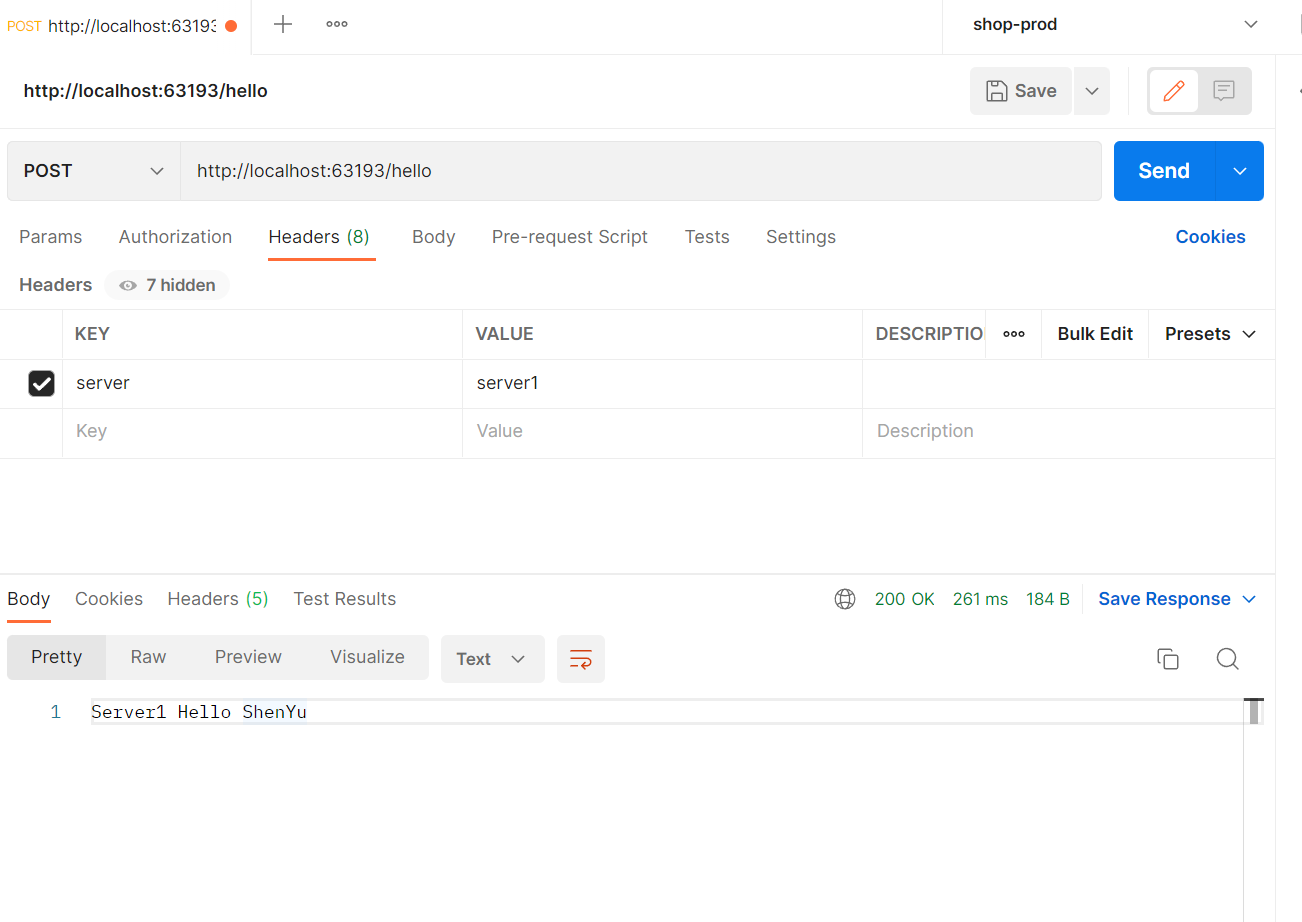Open the Cookies link
The width and height of the screenshot is (1302, 922).
pos(1210,237)
